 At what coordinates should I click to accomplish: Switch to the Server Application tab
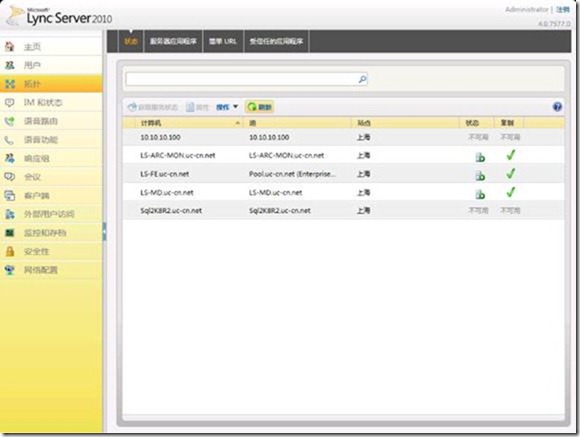point(173,41)
